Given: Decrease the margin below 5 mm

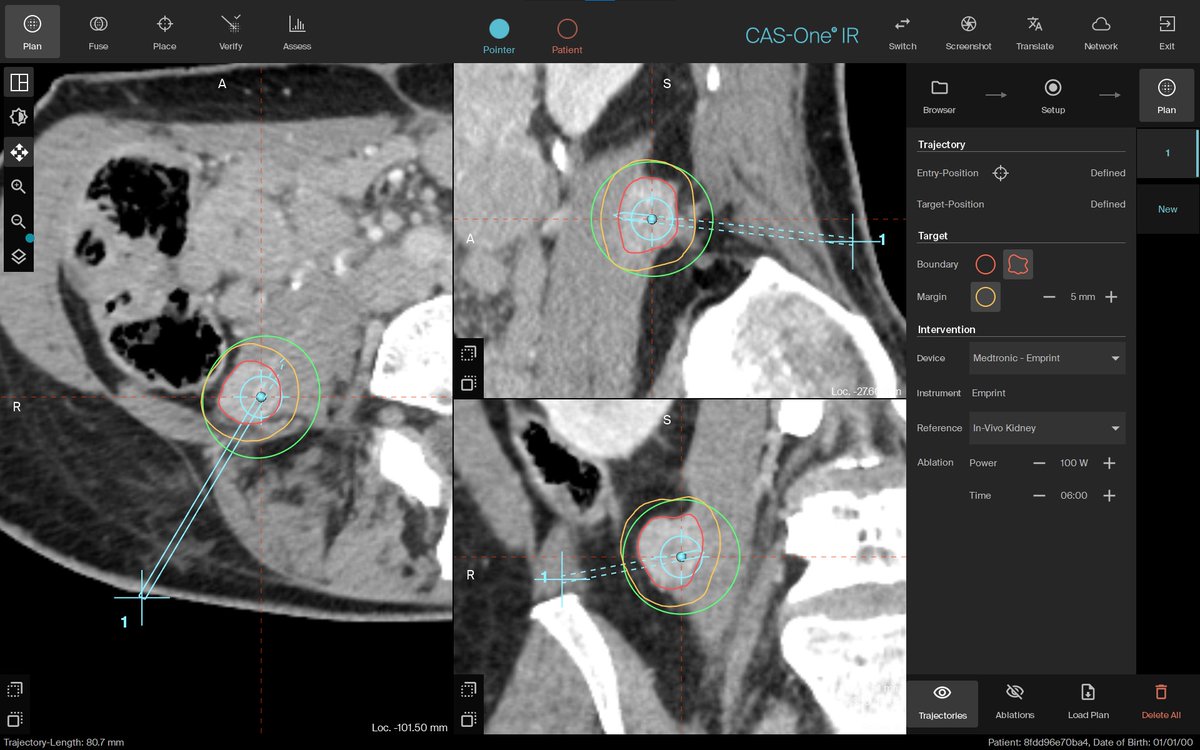Looking at the screenshot, I should pyautogui.click(x=1049, y=297).
